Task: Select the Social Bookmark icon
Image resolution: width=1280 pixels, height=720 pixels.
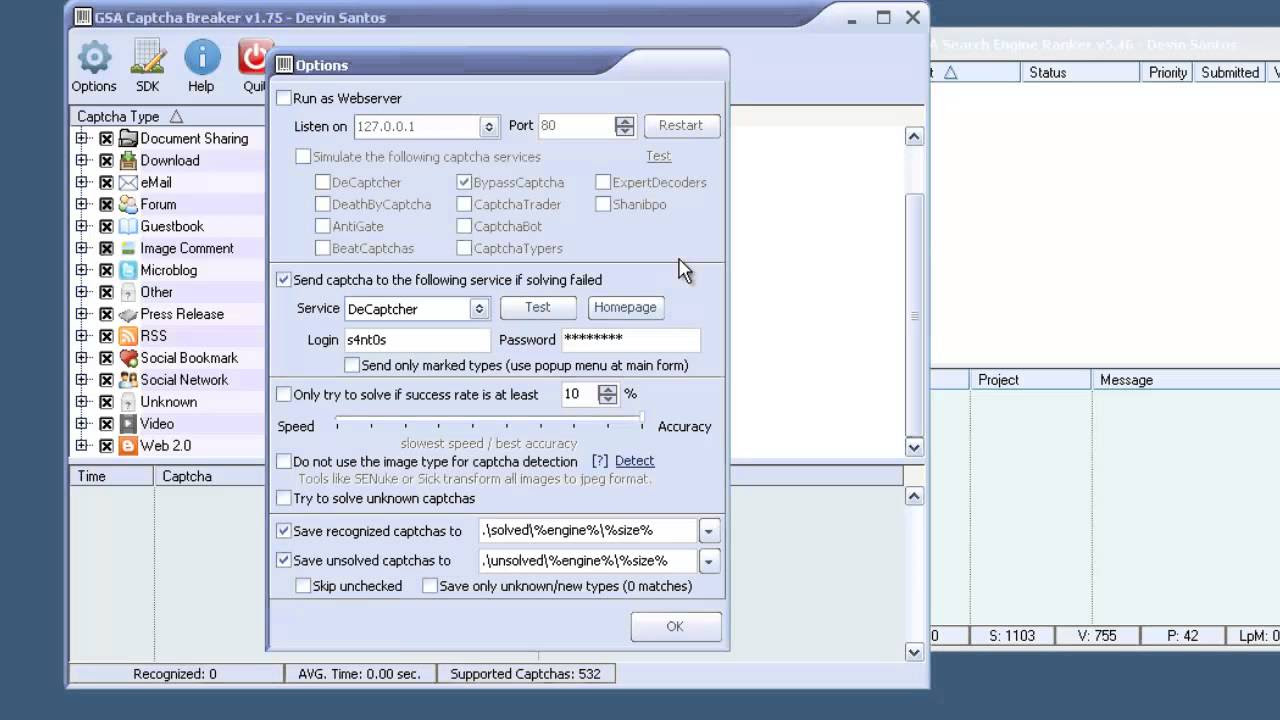Action: (x=128, y=358)
